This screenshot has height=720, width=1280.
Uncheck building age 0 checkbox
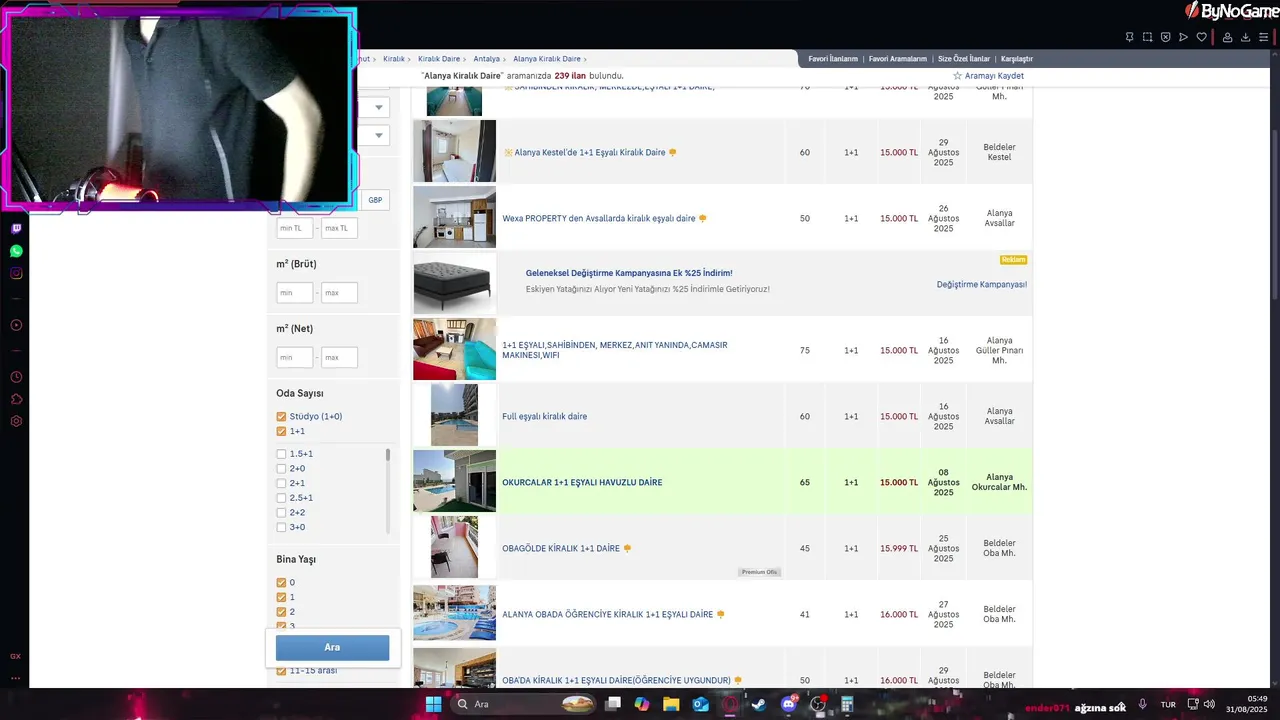[281, 582]
